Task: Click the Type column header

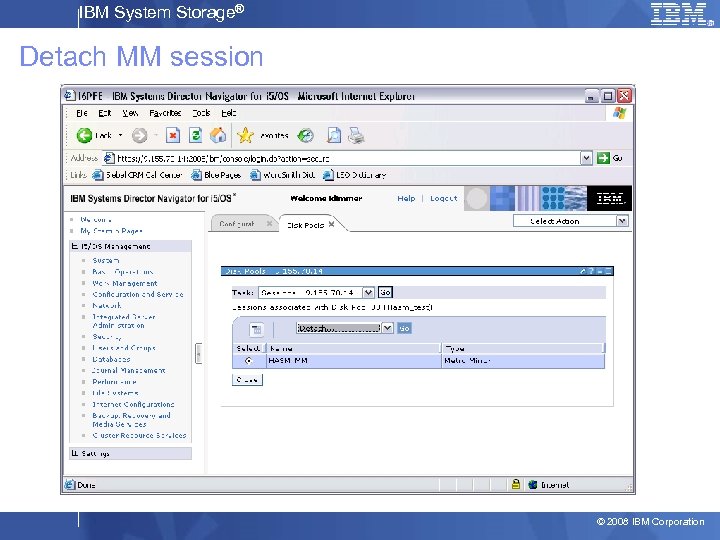Action: [x=523, y=349]
